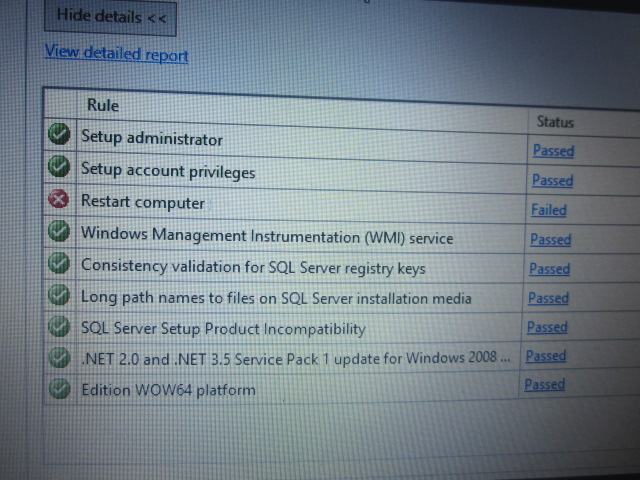Open Passed link for Edition WOW64 platform
640x480 pixels.
click(544, 384)
